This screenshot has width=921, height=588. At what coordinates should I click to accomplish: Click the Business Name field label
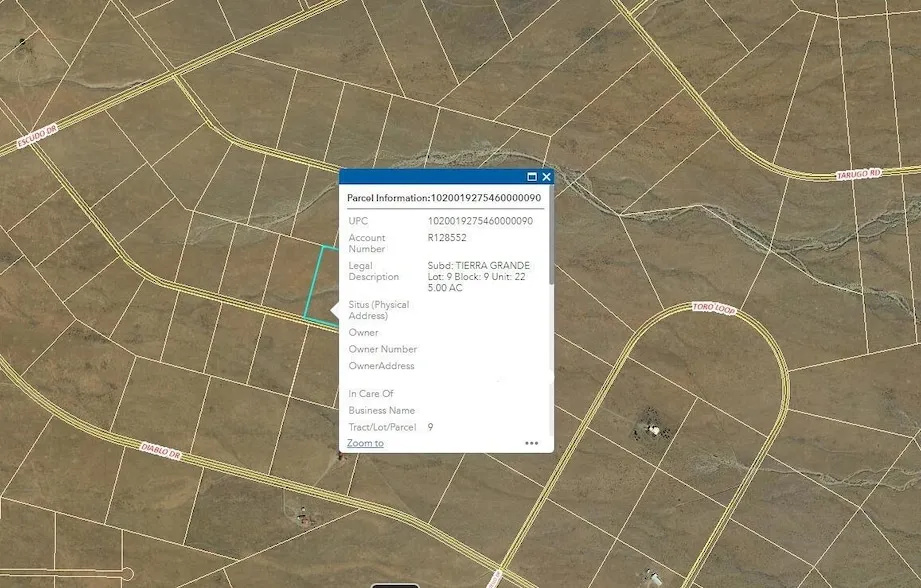pos(381,410)
